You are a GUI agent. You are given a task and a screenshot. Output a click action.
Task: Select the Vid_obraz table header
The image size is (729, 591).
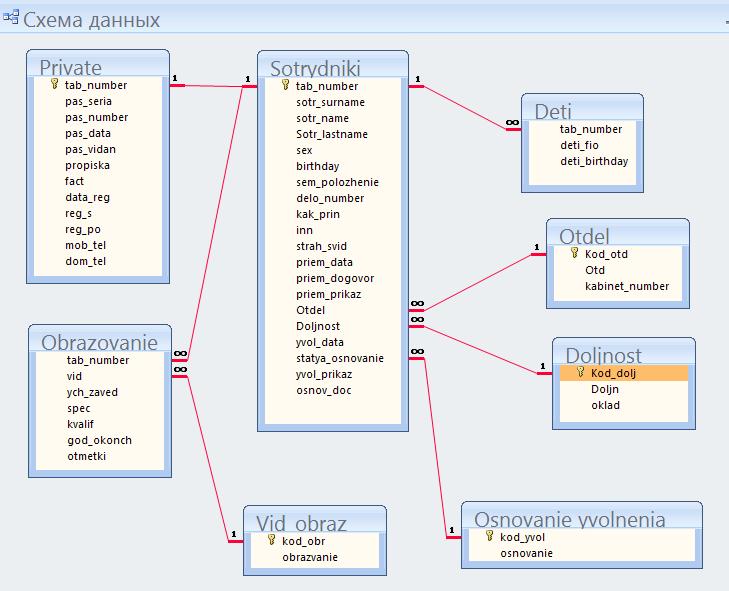(315, 520)
